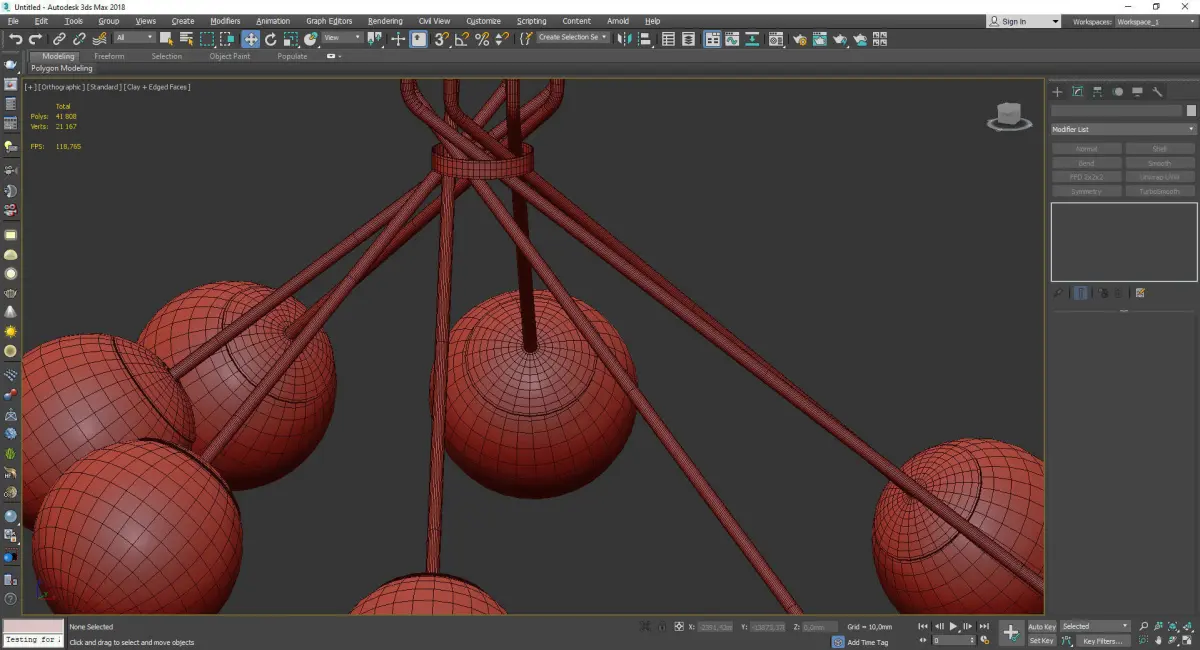Viewport: 1200px width, 650px height.
Task: Click the Mirror tool icon
Action: [x=625, y=39]
